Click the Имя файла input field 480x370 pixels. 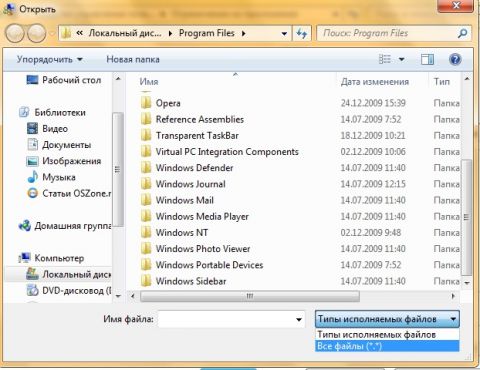pos(232,320)
